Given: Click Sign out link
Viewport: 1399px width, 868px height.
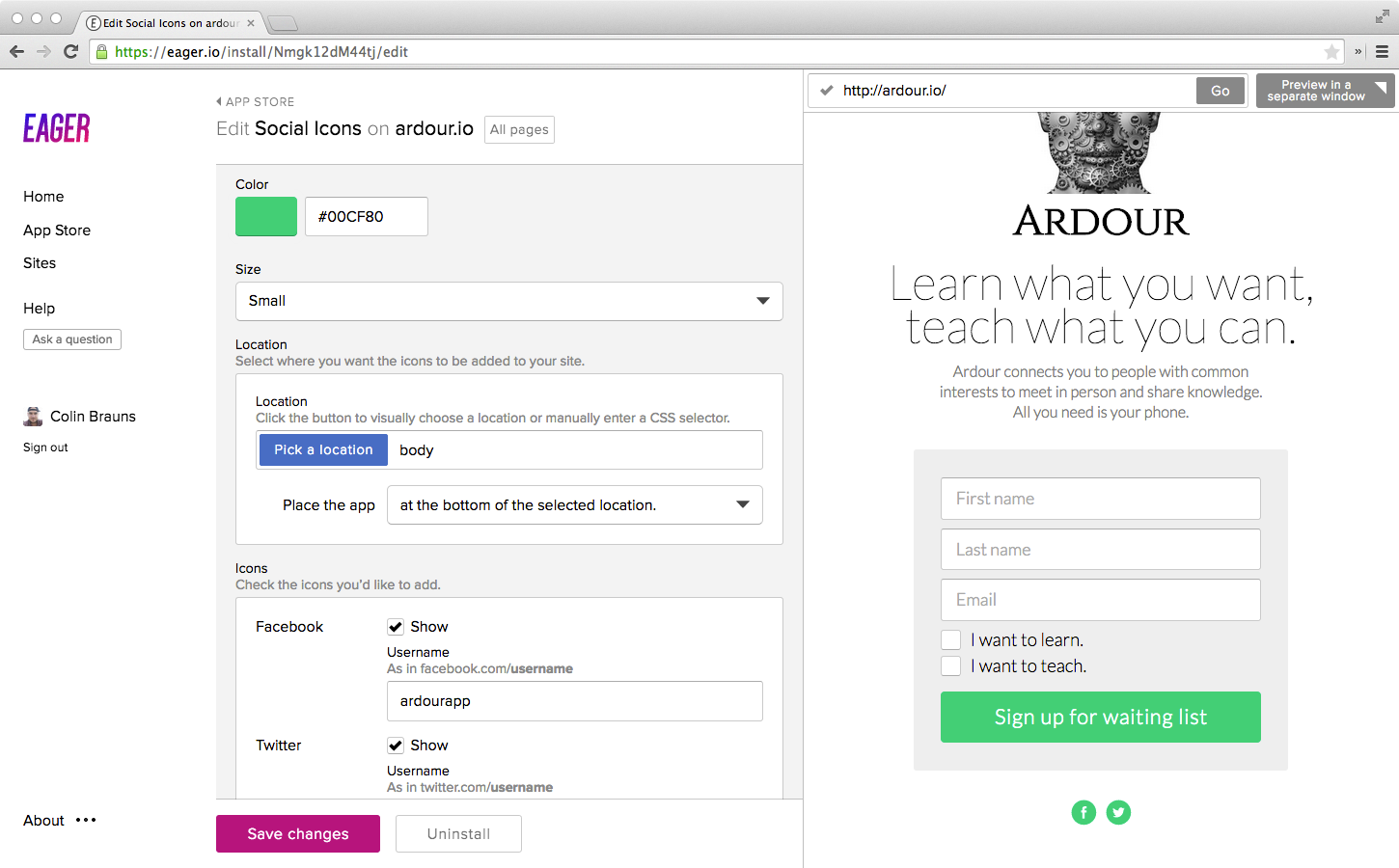Looking at the screenshot, I should (45, 448).
